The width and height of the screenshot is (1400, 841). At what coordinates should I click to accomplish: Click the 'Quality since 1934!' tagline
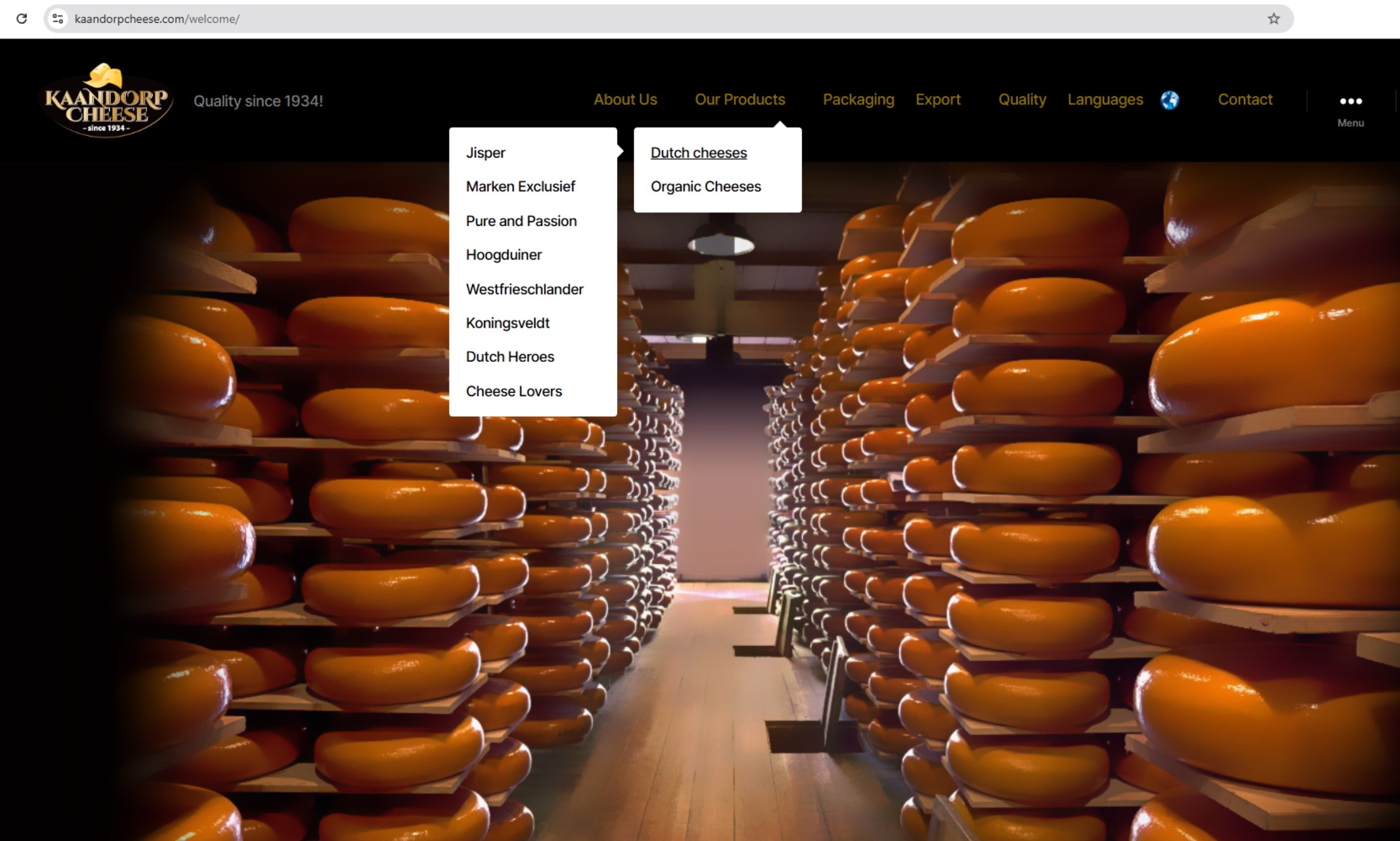[258, 101]
